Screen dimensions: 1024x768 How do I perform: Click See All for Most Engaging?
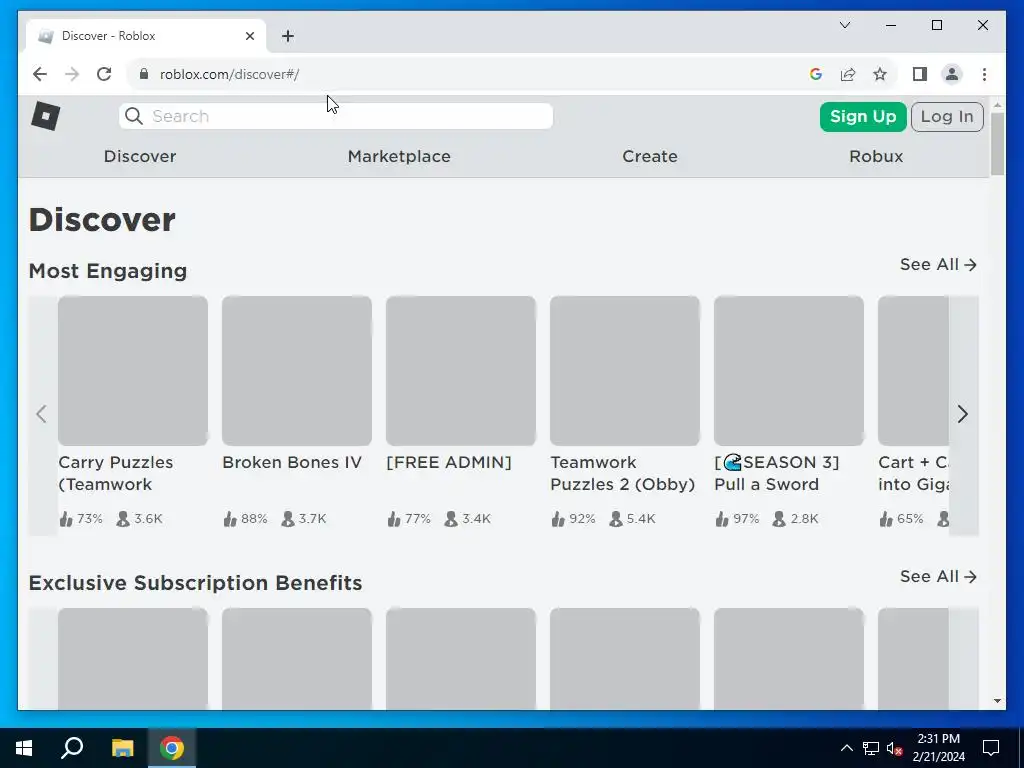coord(938,264)
